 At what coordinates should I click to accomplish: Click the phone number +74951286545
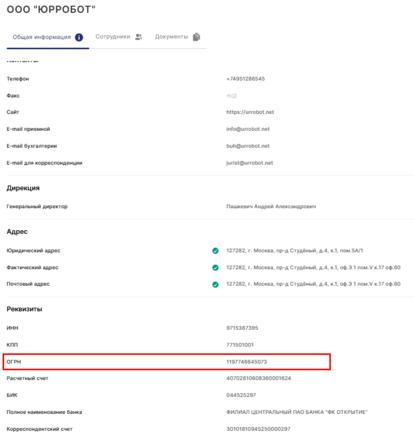click(246, 79)
